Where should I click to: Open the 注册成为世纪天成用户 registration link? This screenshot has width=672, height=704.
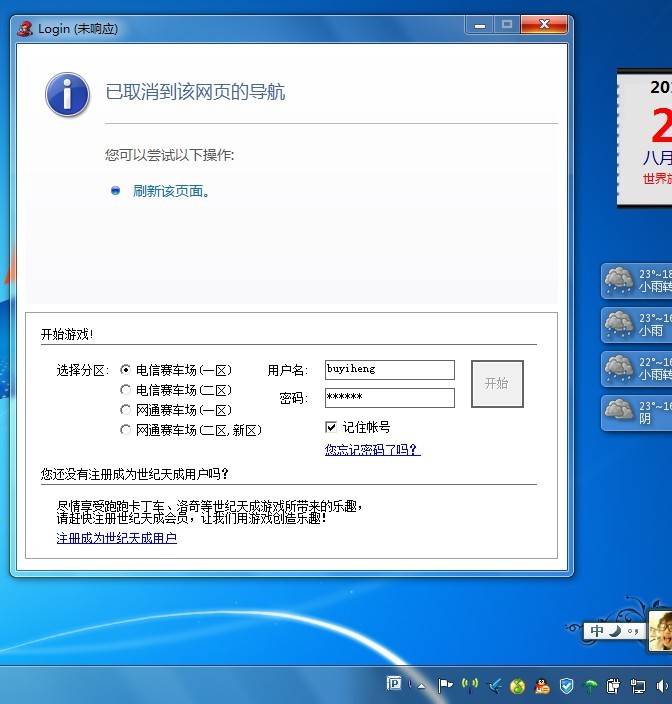pyautogui.click(x=117, y=538)
